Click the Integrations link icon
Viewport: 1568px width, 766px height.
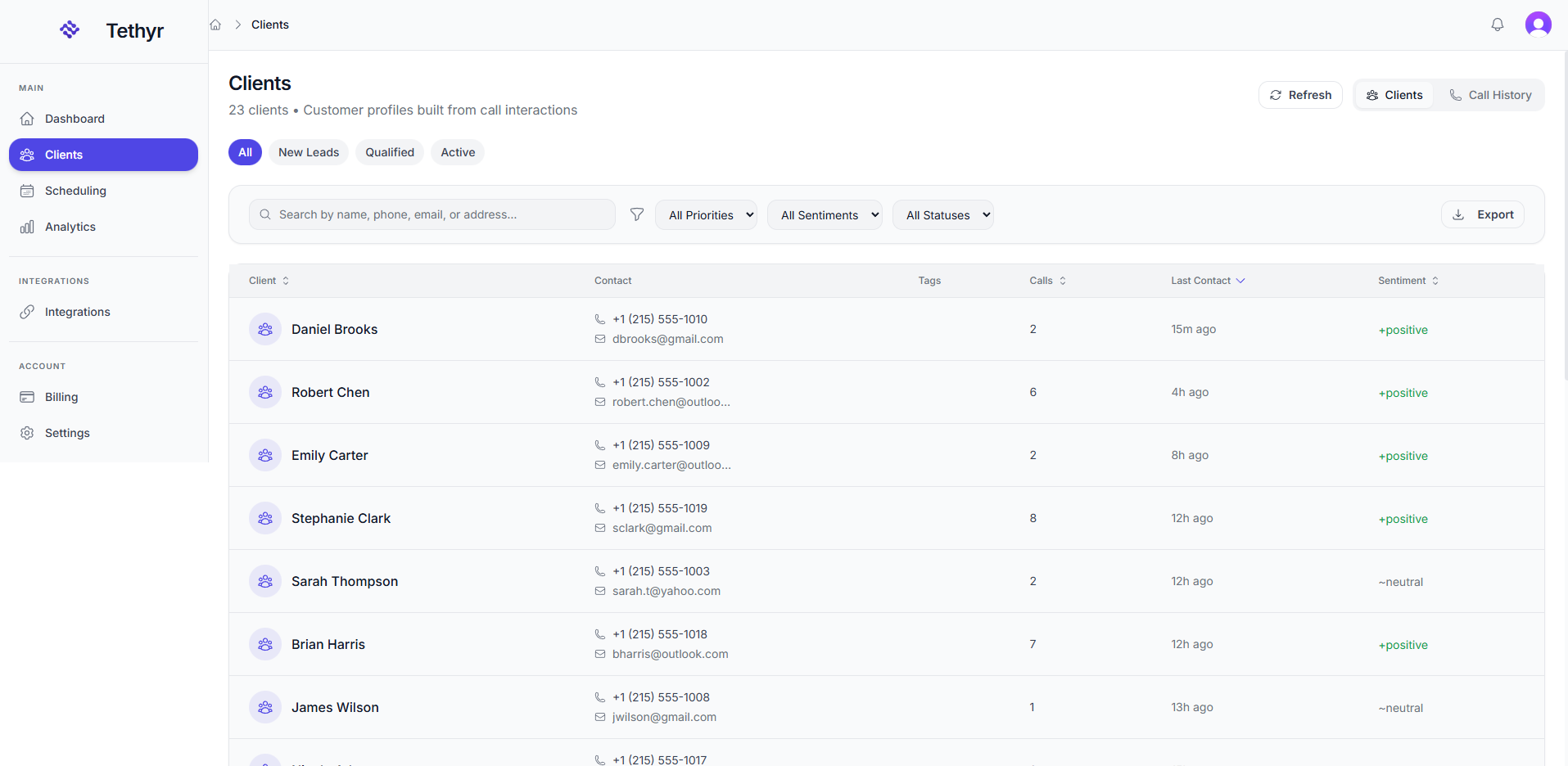(x=27, y=312)
